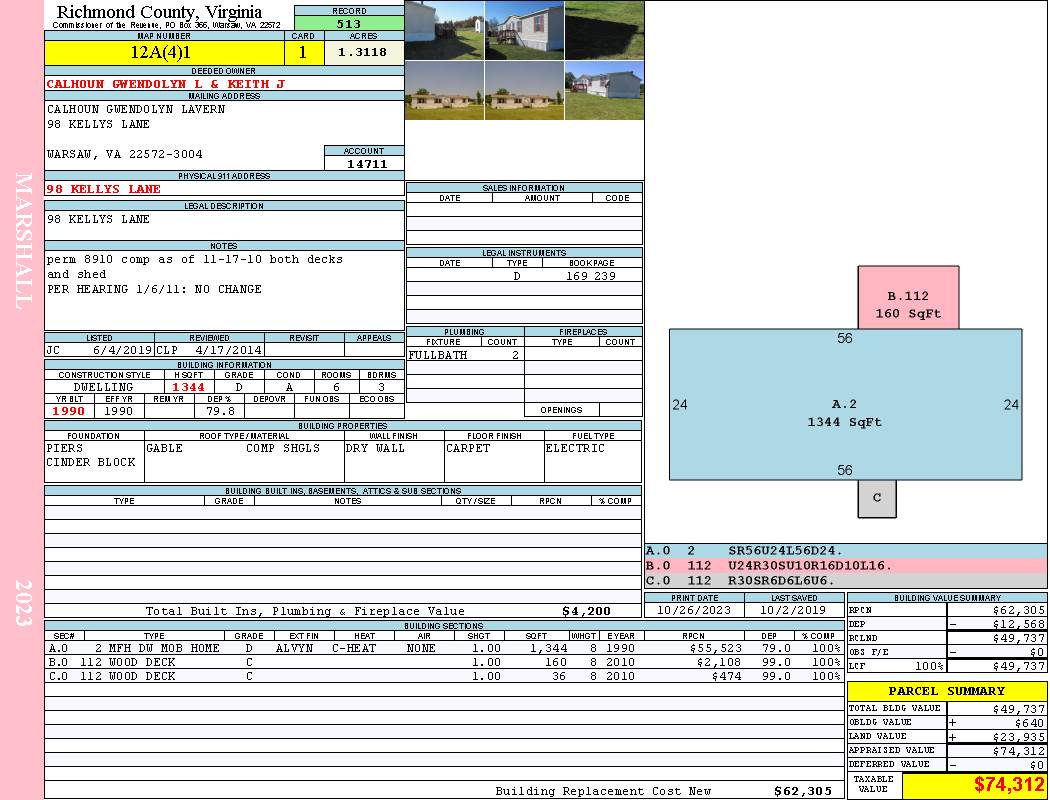This screenshot has height=800, width=1050.
Task: Click the account number 14711 box
Action: 365,164
